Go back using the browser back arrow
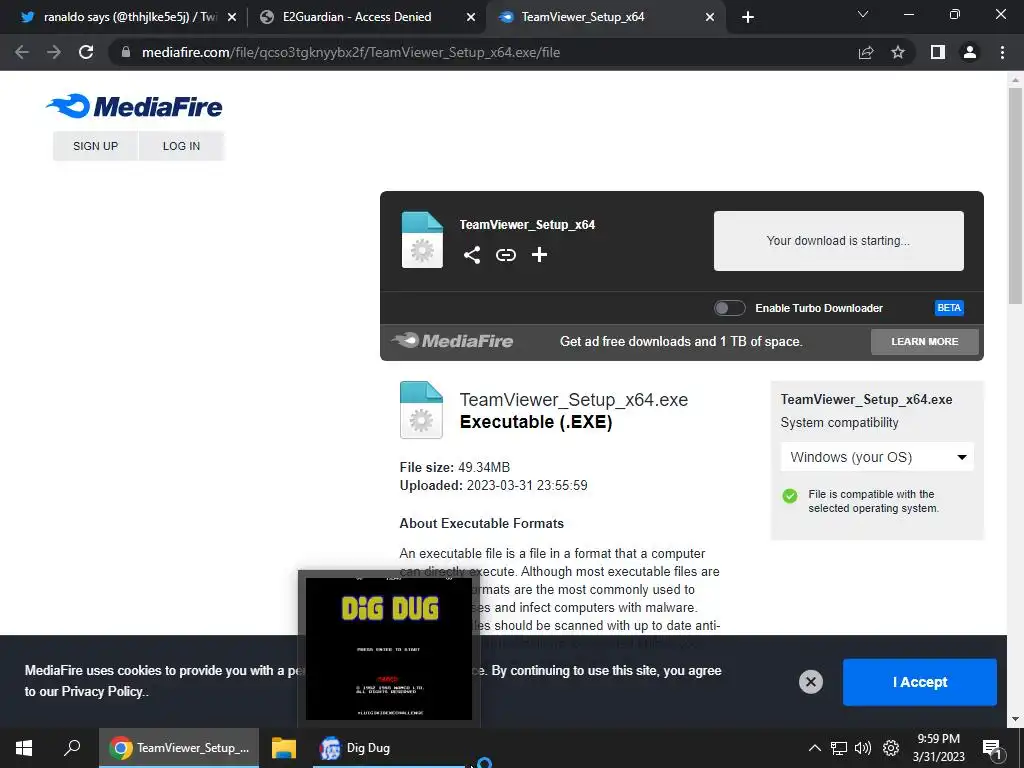This screenshot has width=1024, height=768. tap(22, 52)
